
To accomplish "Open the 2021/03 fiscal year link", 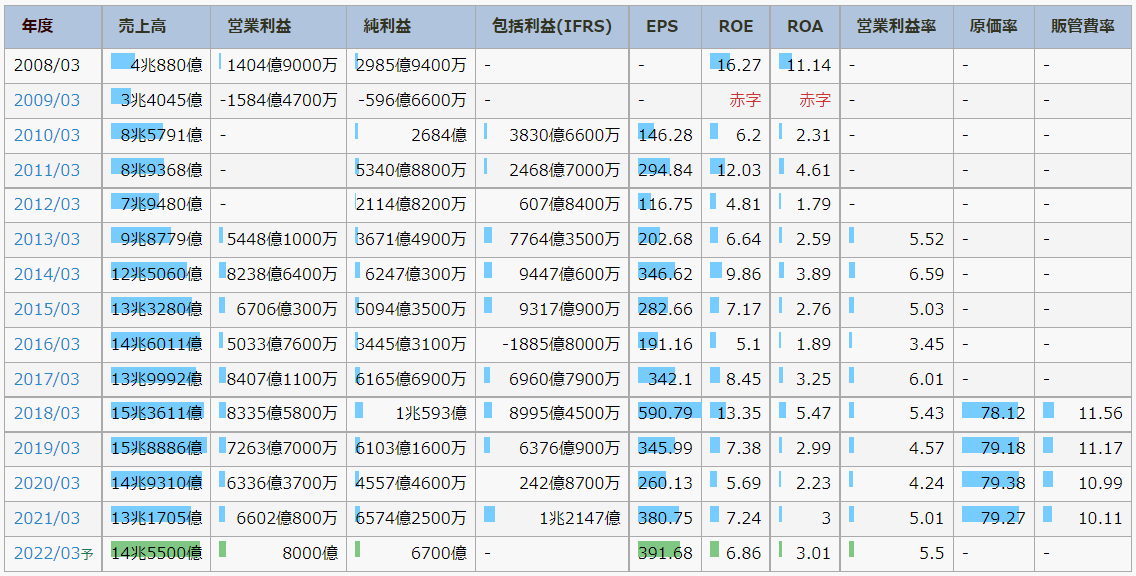I will point(47,518).
